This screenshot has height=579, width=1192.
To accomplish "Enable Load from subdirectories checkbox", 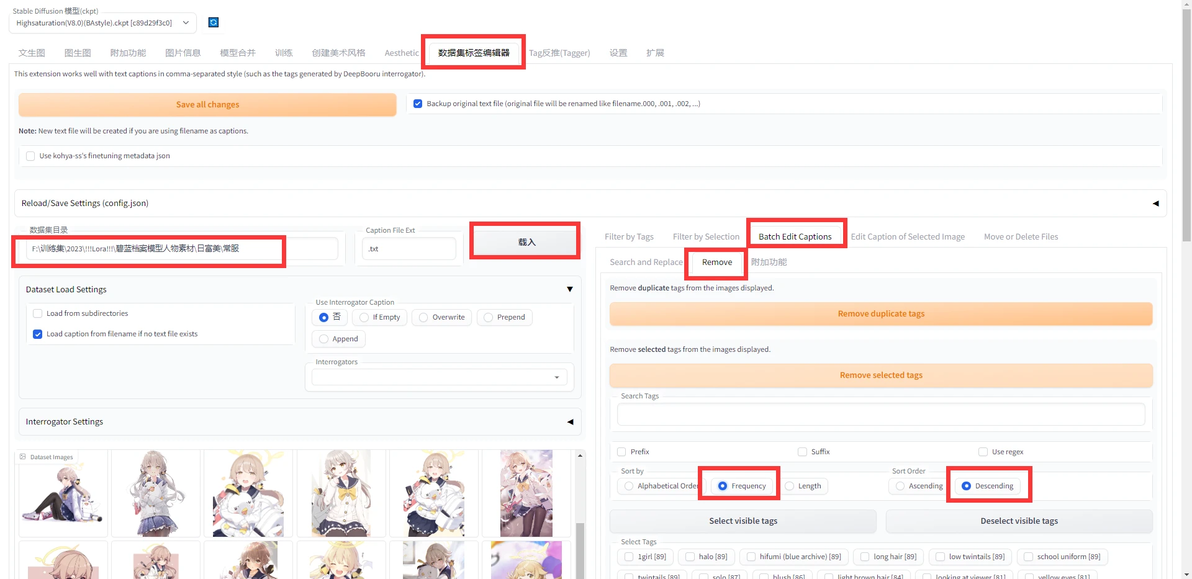I will click(x=37, y=313).
